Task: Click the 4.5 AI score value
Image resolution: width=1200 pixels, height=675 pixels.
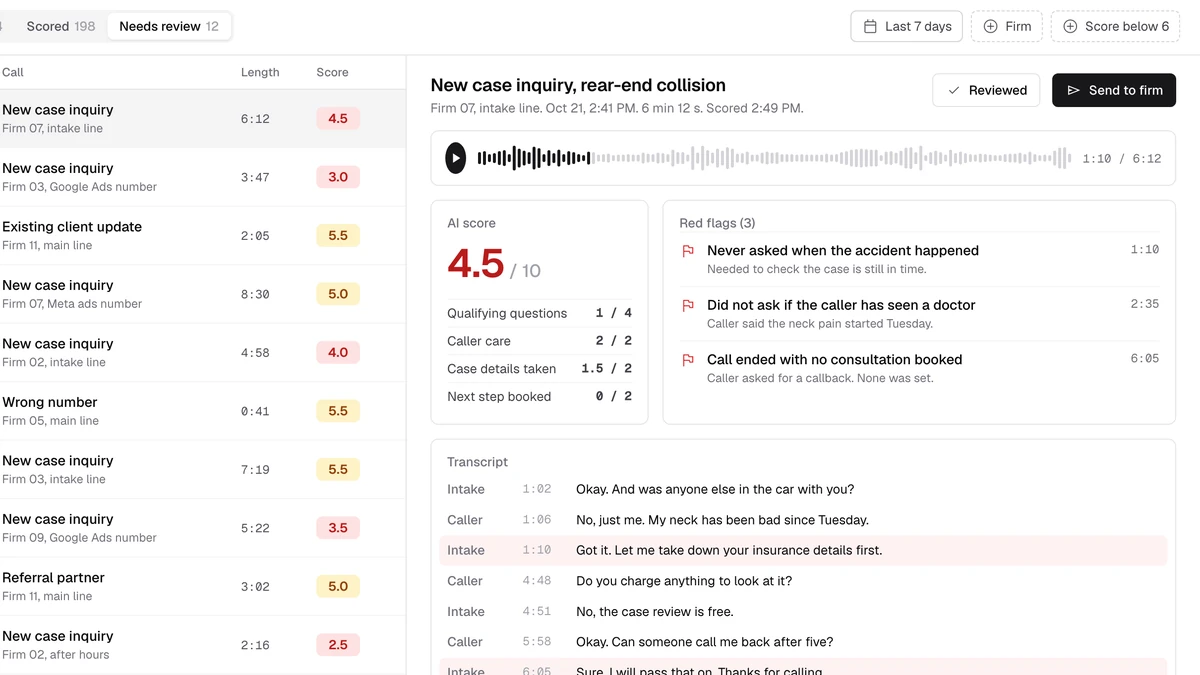Action: 475,264
